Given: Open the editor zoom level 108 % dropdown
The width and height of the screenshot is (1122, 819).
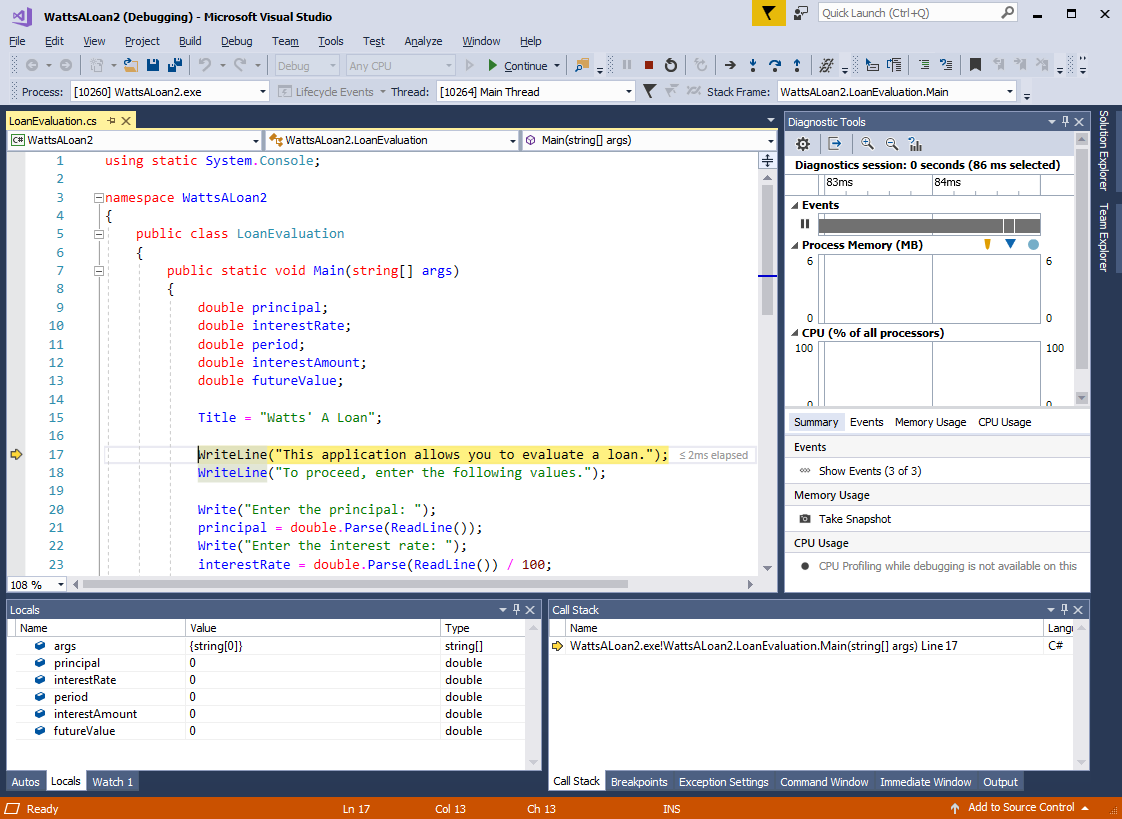Looking at the screenshot, I should click(x=36, y=584).
